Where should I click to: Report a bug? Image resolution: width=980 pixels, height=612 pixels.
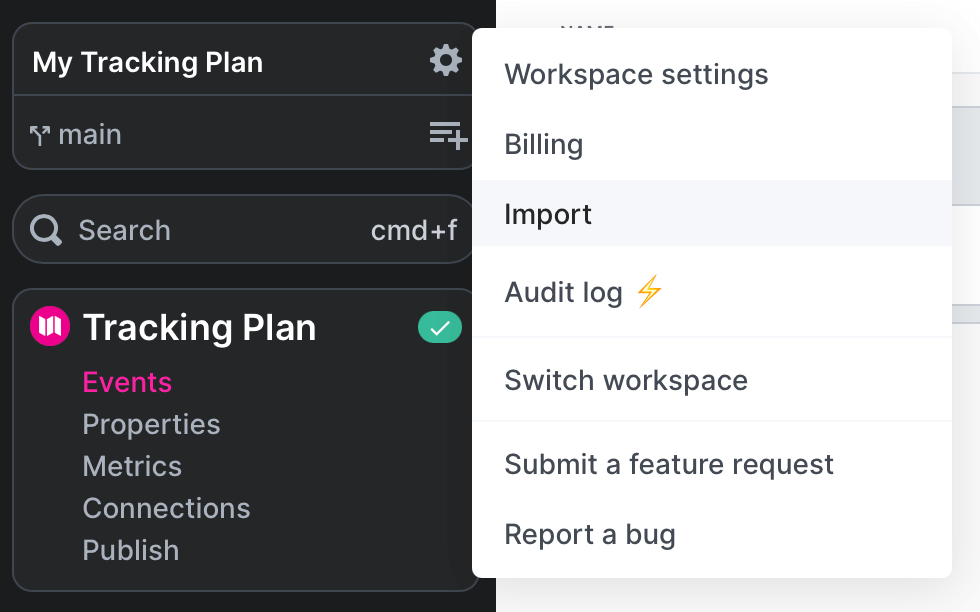pos(590,535)
